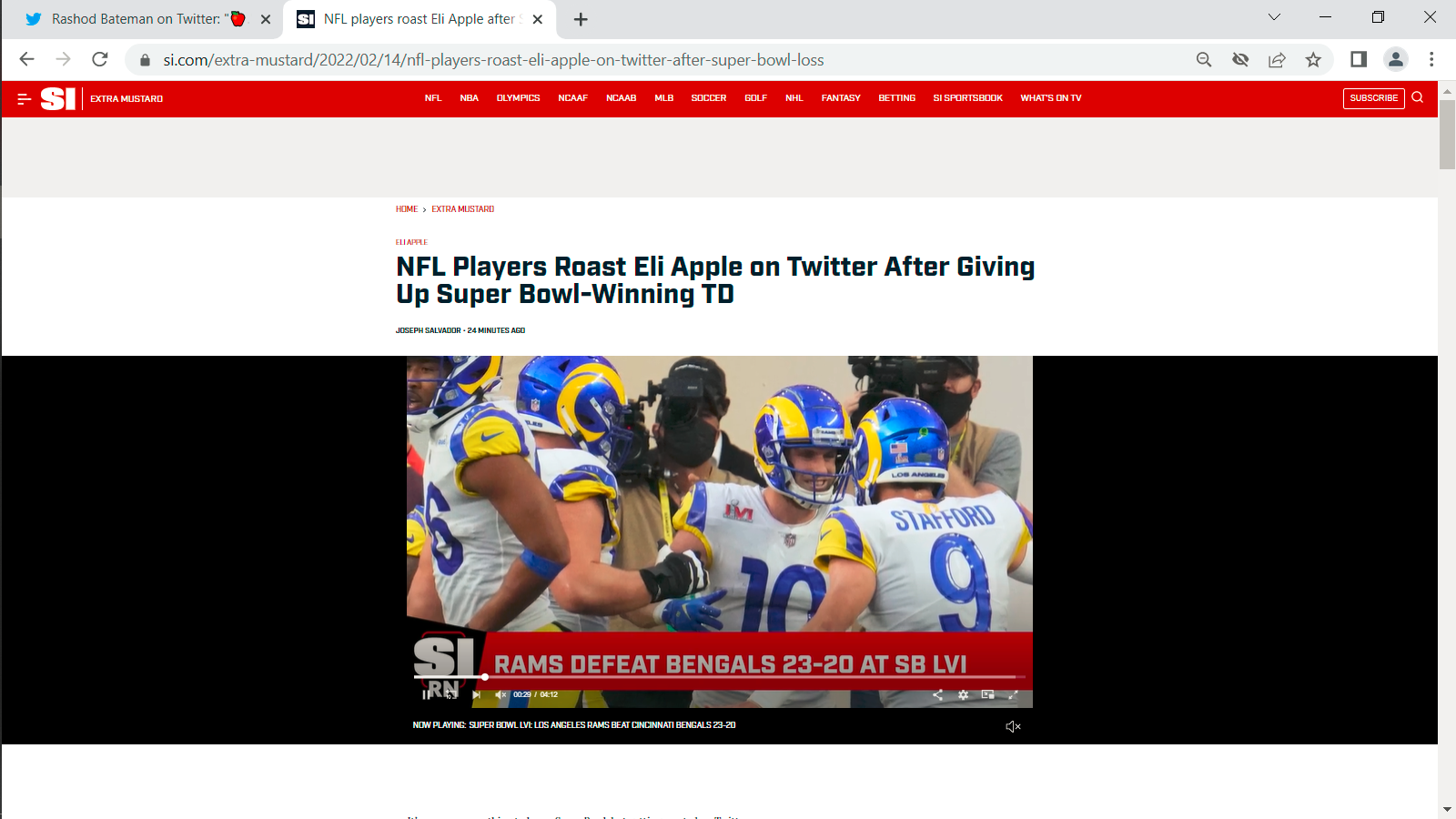Toggle the mute speaker below the video

pos(1013,726)
